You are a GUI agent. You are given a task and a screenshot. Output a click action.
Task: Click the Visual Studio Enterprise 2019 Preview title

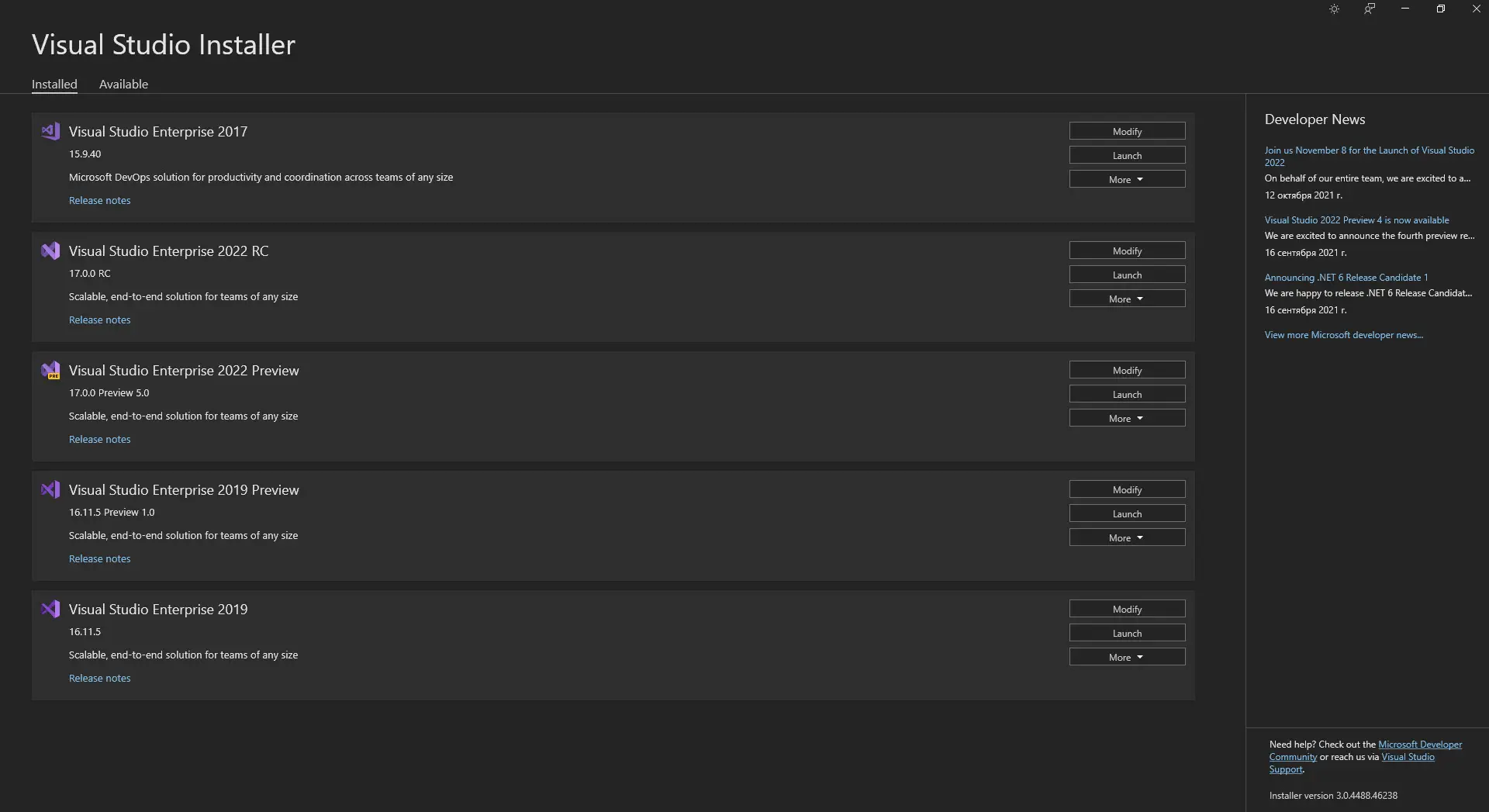point(184,489)
